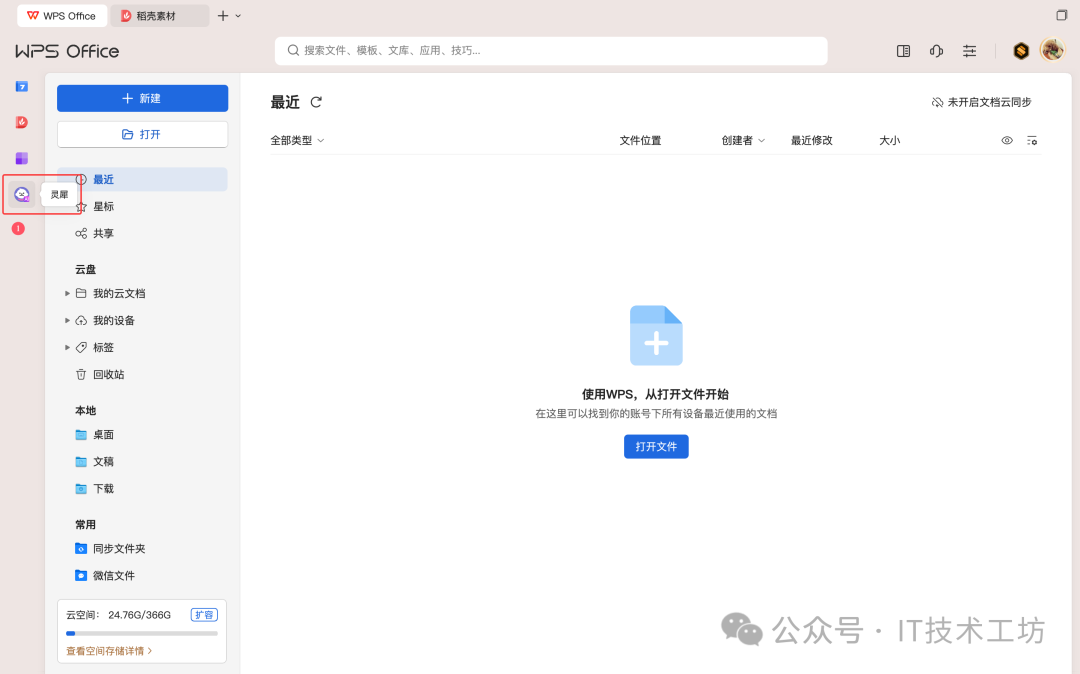Refresh the 最近 file list
This screenshot has width=1080, height=674.
(316, 101)
